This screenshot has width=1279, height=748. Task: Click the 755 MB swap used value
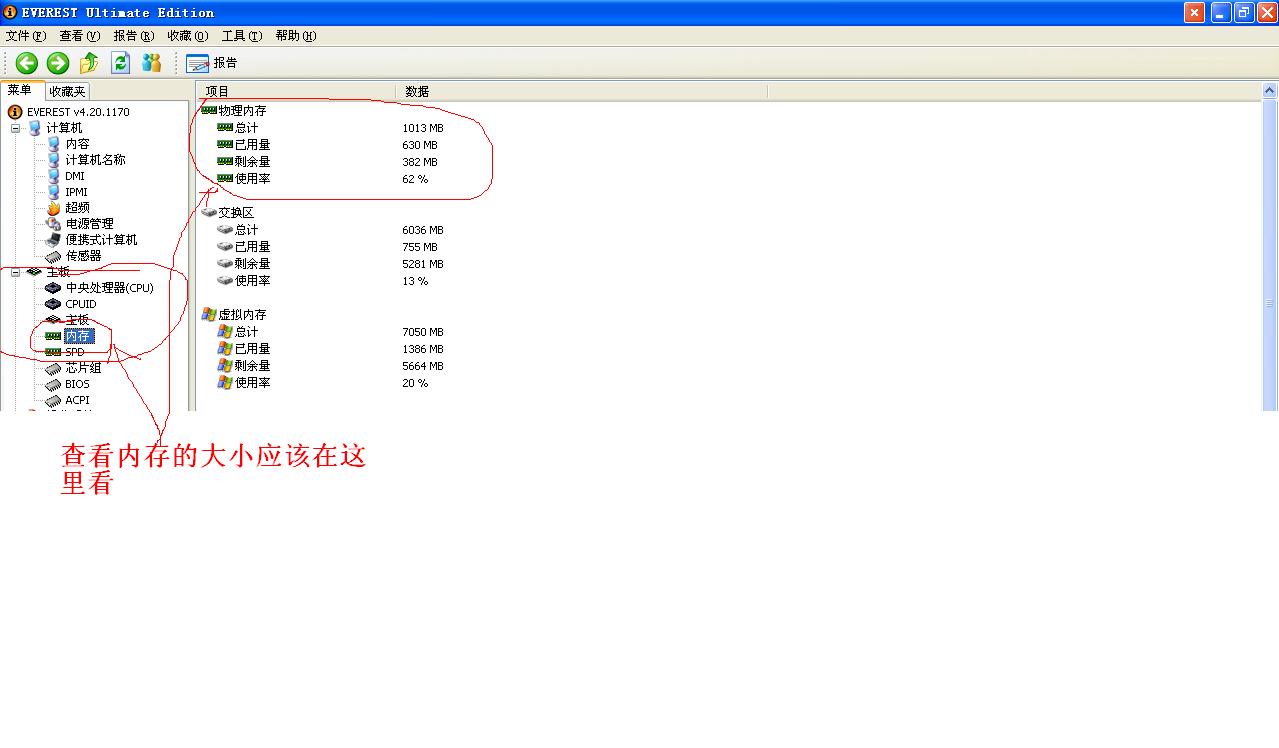[420, 247]
